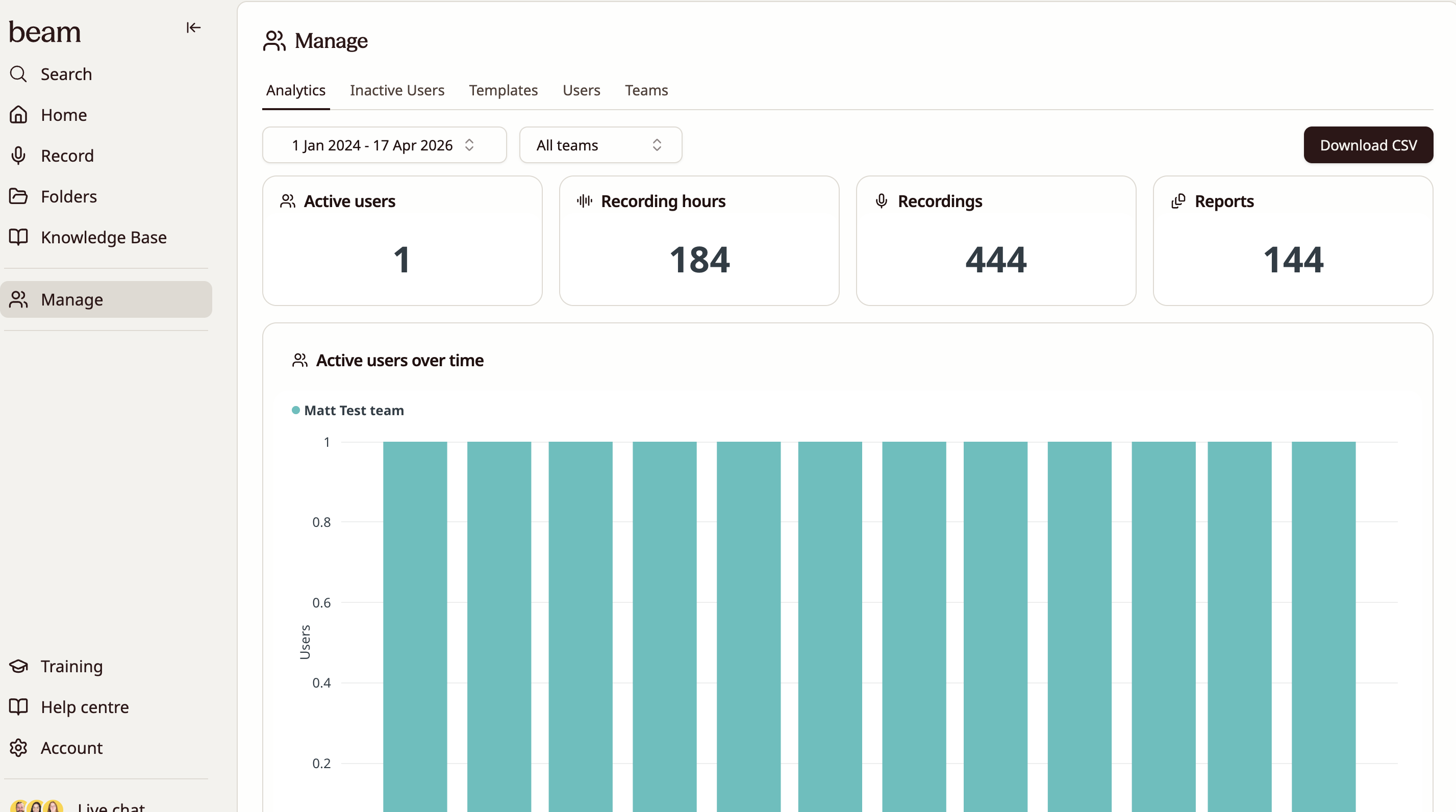
Task: Click the chevron on the date range selector
Action: [x=469, y=145]
